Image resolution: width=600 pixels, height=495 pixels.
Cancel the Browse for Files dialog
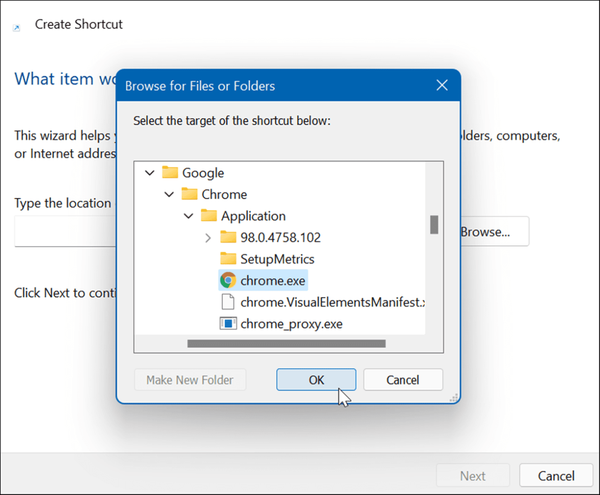(403, 380)
